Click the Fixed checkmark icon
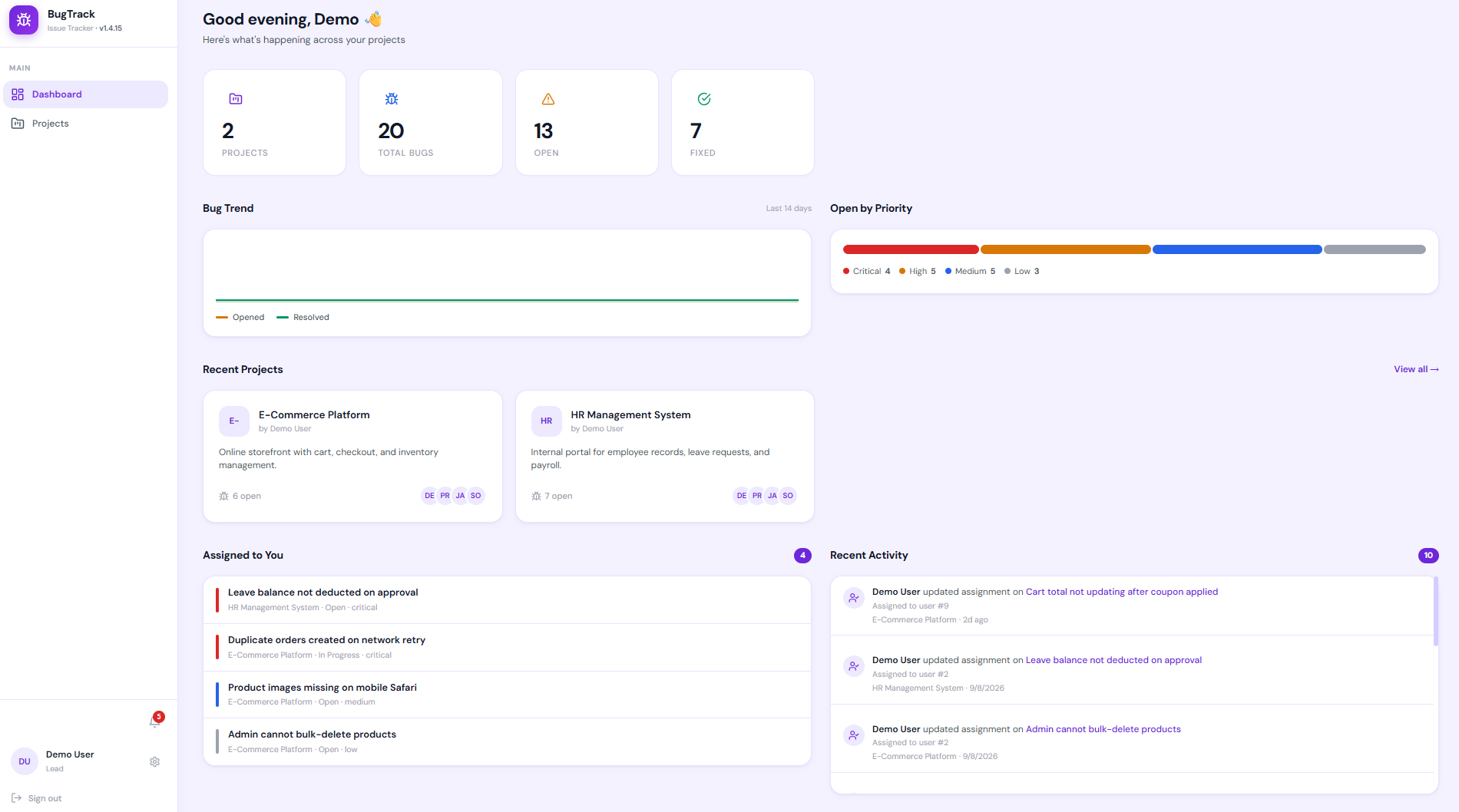 pos(704,99)
